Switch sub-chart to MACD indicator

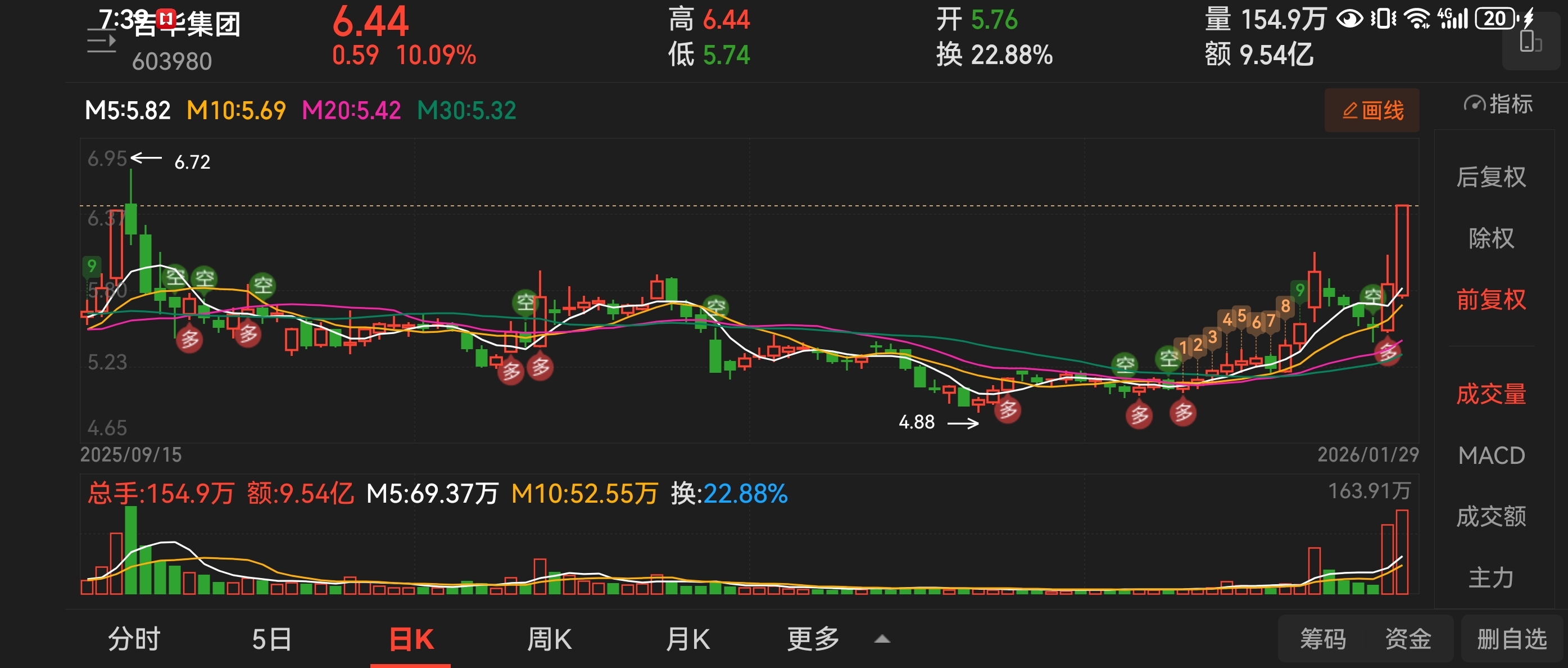(x=1490, y=455)
